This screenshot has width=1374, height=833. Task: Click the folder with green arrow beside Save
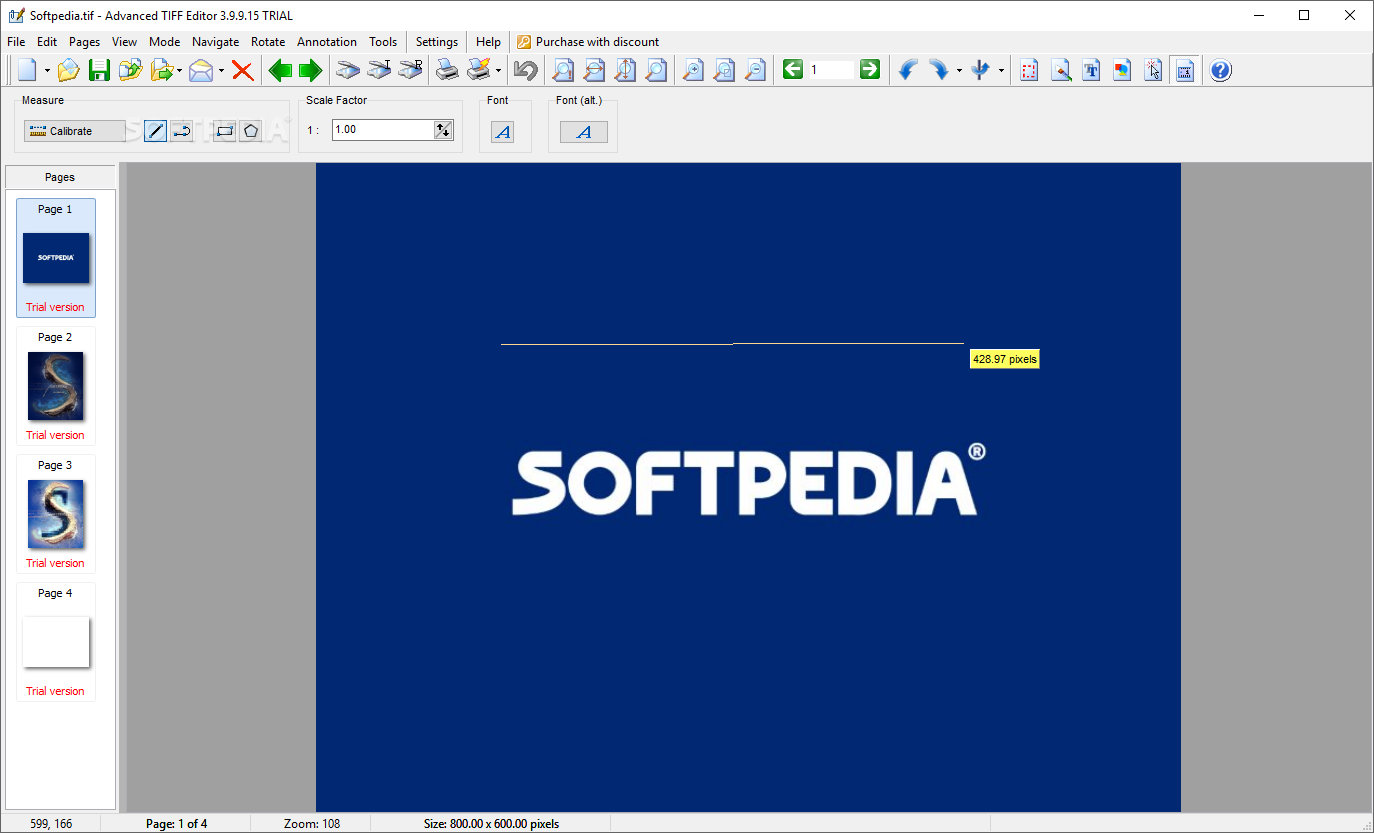coord(130,70)
